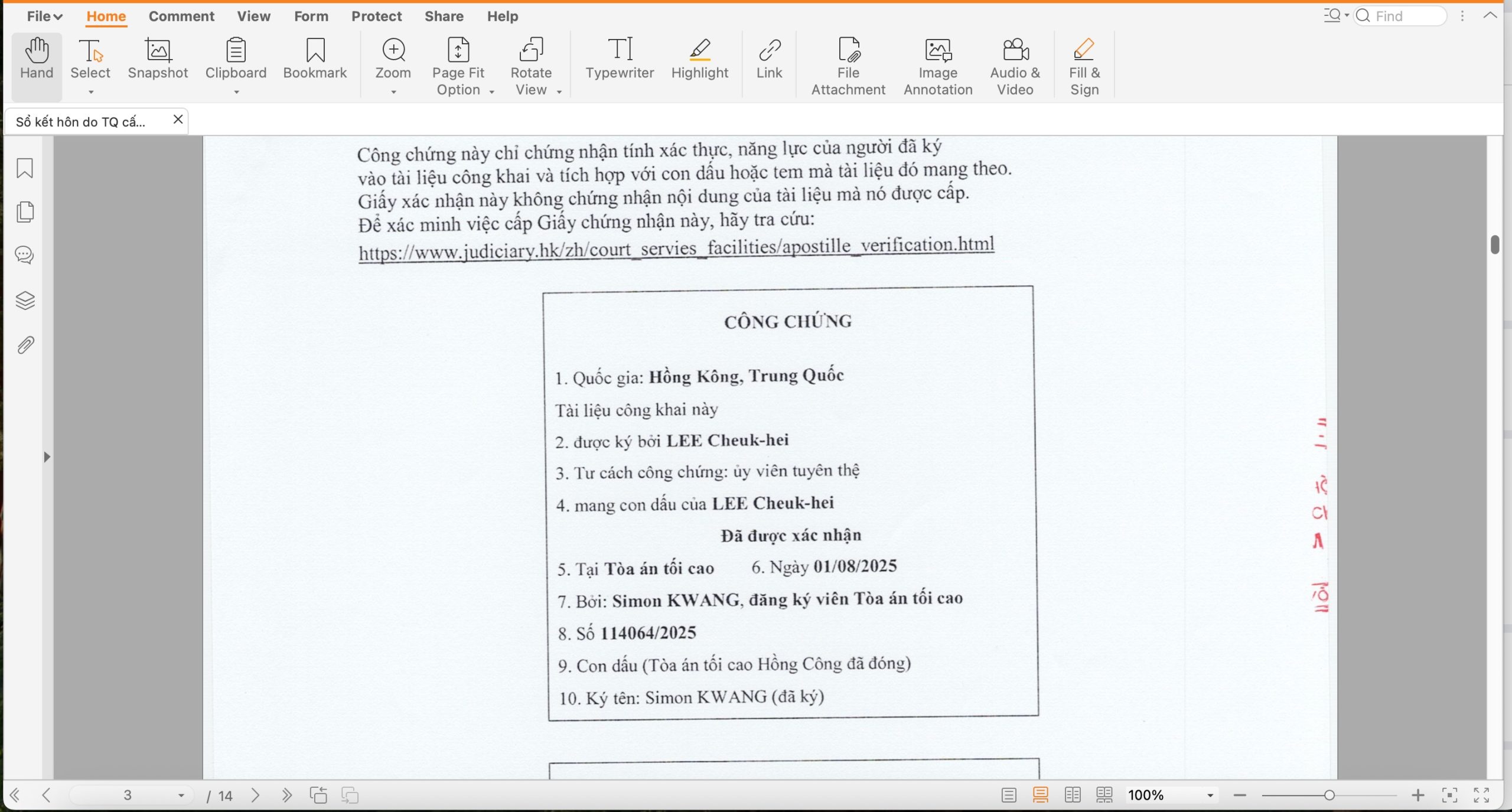This screenshot has height=812, width=1512.
Task: Click the Typewriter tool icon
Action: [620, 59]
